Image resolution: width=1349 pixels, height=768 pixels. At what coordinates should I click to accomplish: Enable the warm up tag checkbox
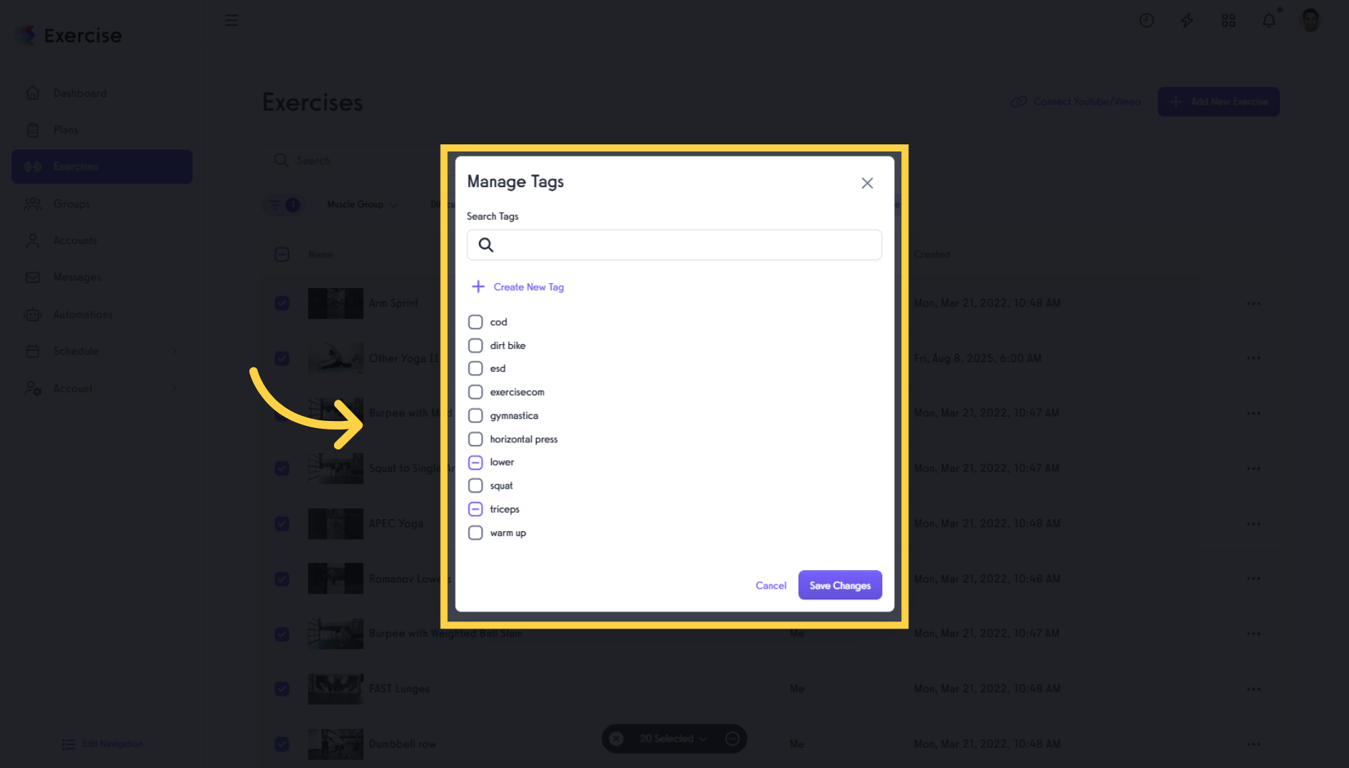point(475,532)
